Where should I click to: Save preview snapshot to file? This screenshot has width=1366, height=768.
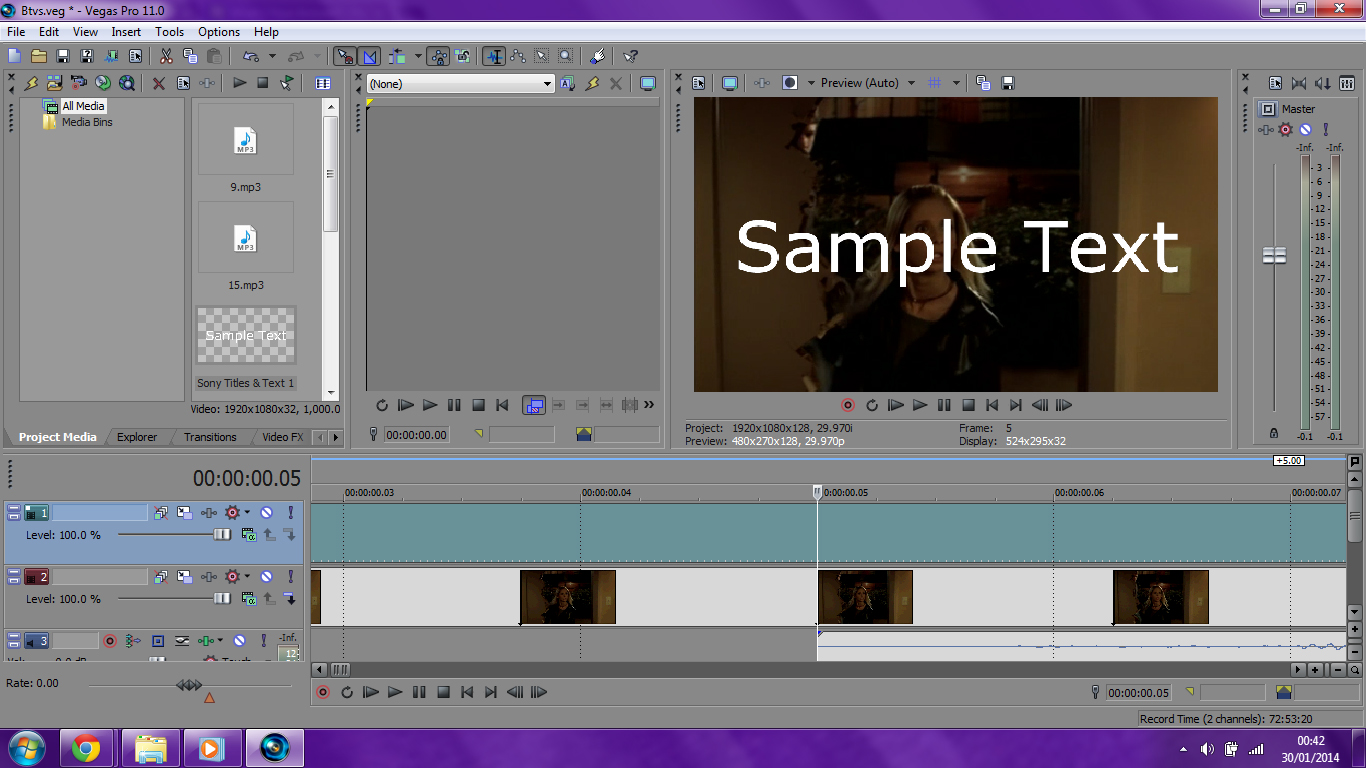pyautogui.click(x=1008, y=83)
